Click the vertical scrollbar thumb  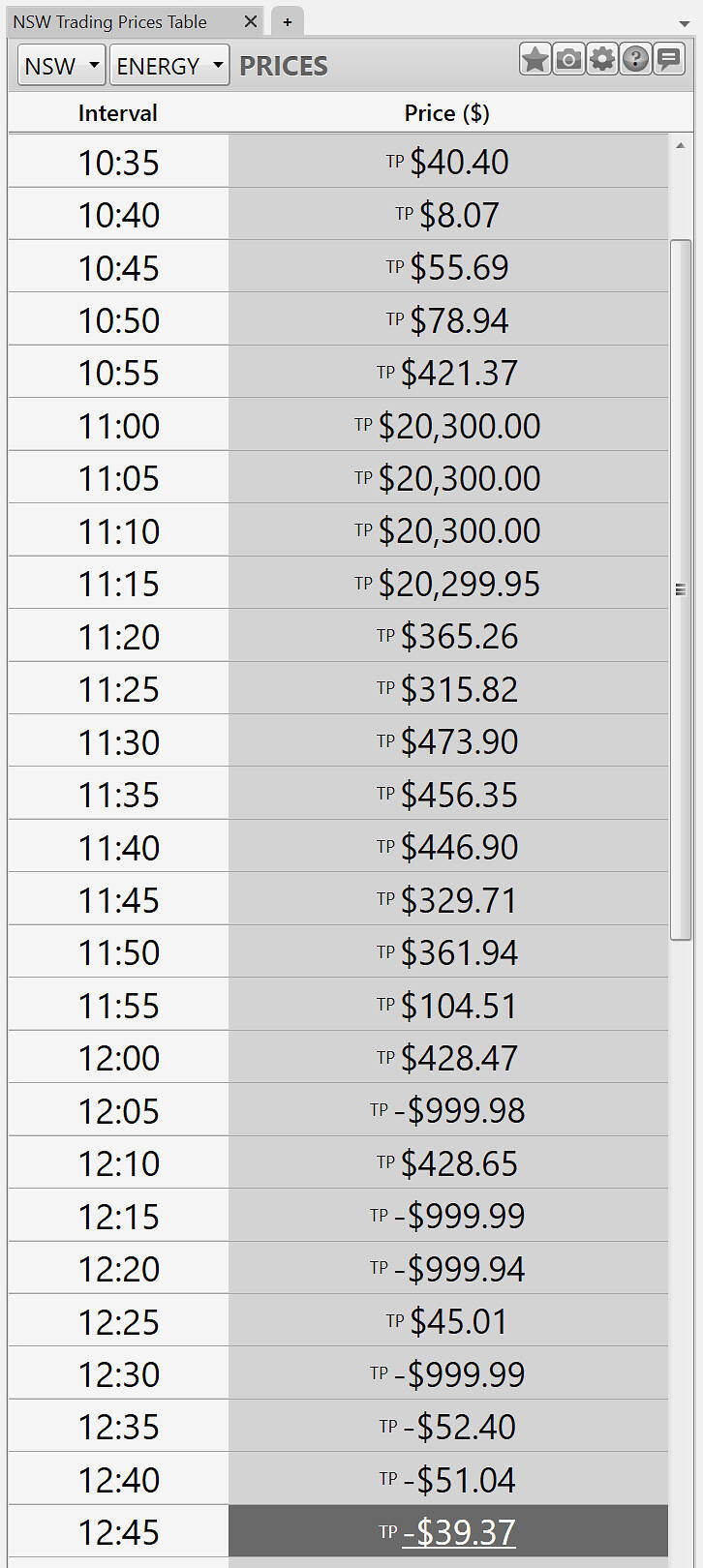681,589
